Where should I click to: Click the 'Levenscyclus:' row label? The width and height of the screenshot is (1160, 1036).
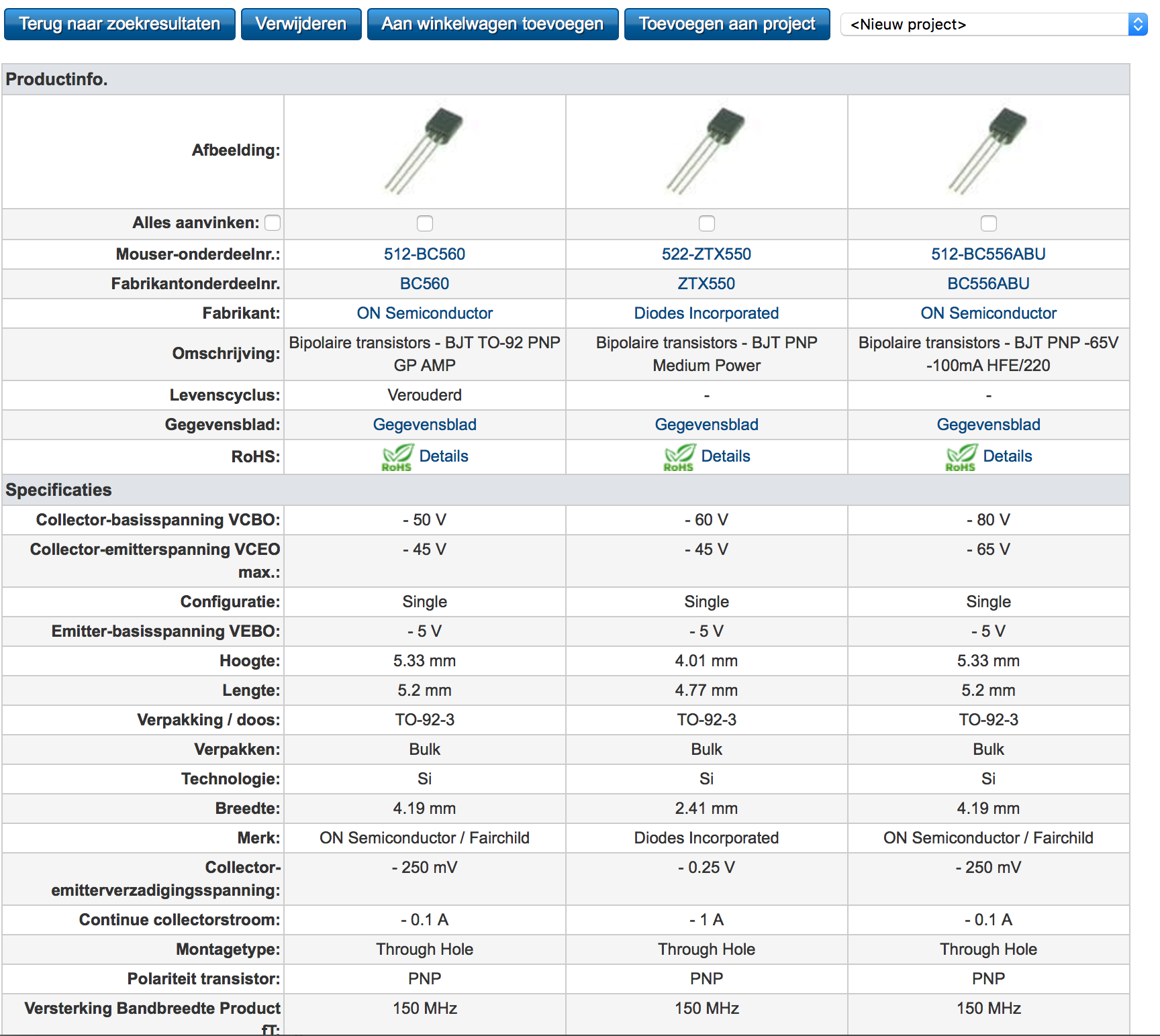[x=224, y=395]
